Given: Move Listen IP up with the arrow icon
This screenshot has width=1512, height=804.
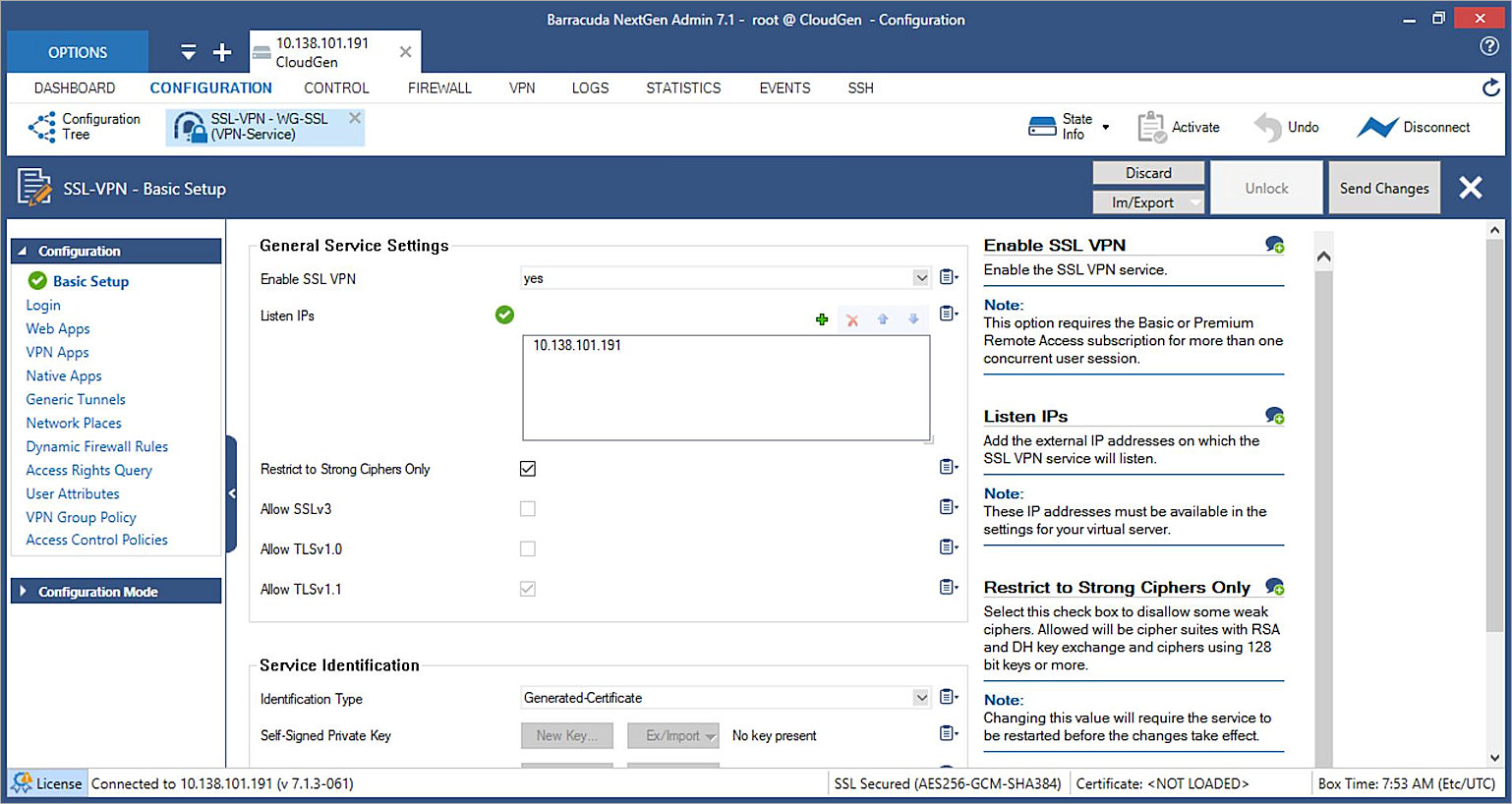Looking at the screenshot, I should [883, 318].
